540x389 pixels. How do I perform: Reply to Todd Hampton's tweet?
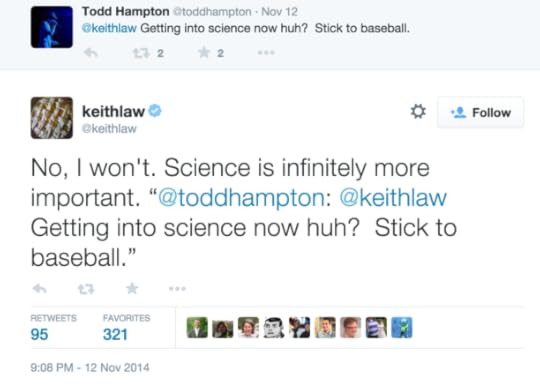tap(91, 53)
